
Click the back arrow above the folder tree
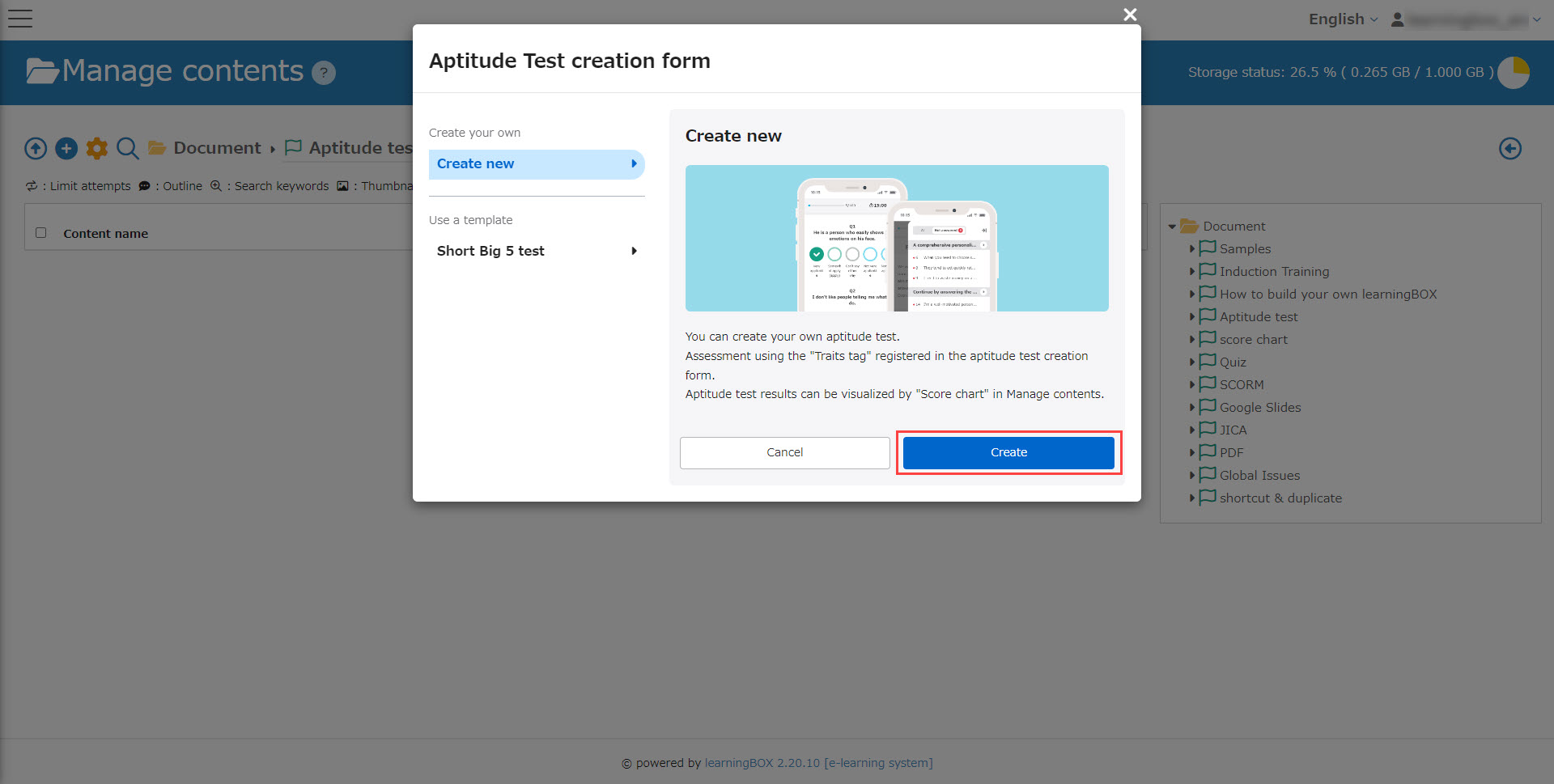[1510, 148]
